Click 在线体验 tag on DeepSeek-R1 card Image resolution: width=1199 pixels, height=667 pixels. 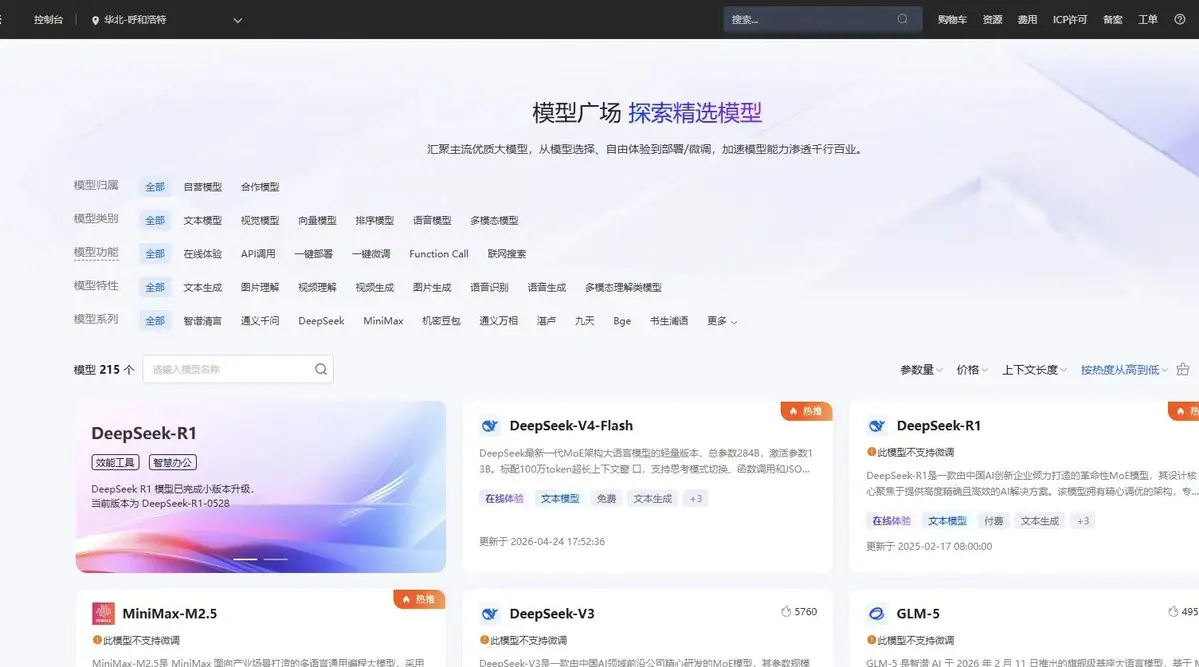891,521
